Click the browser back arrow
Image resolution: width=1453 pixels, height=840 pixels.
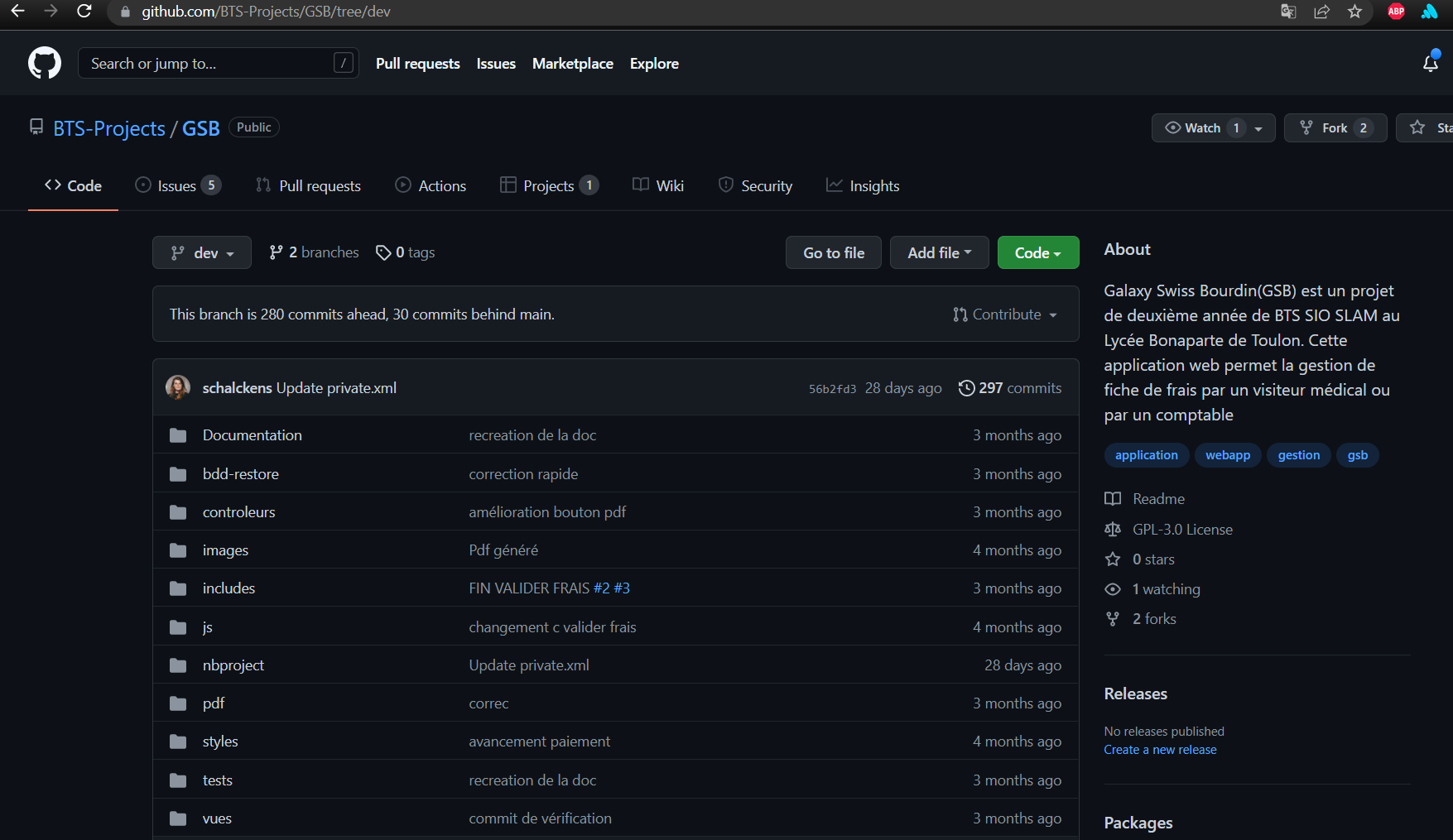pos(17,12)
